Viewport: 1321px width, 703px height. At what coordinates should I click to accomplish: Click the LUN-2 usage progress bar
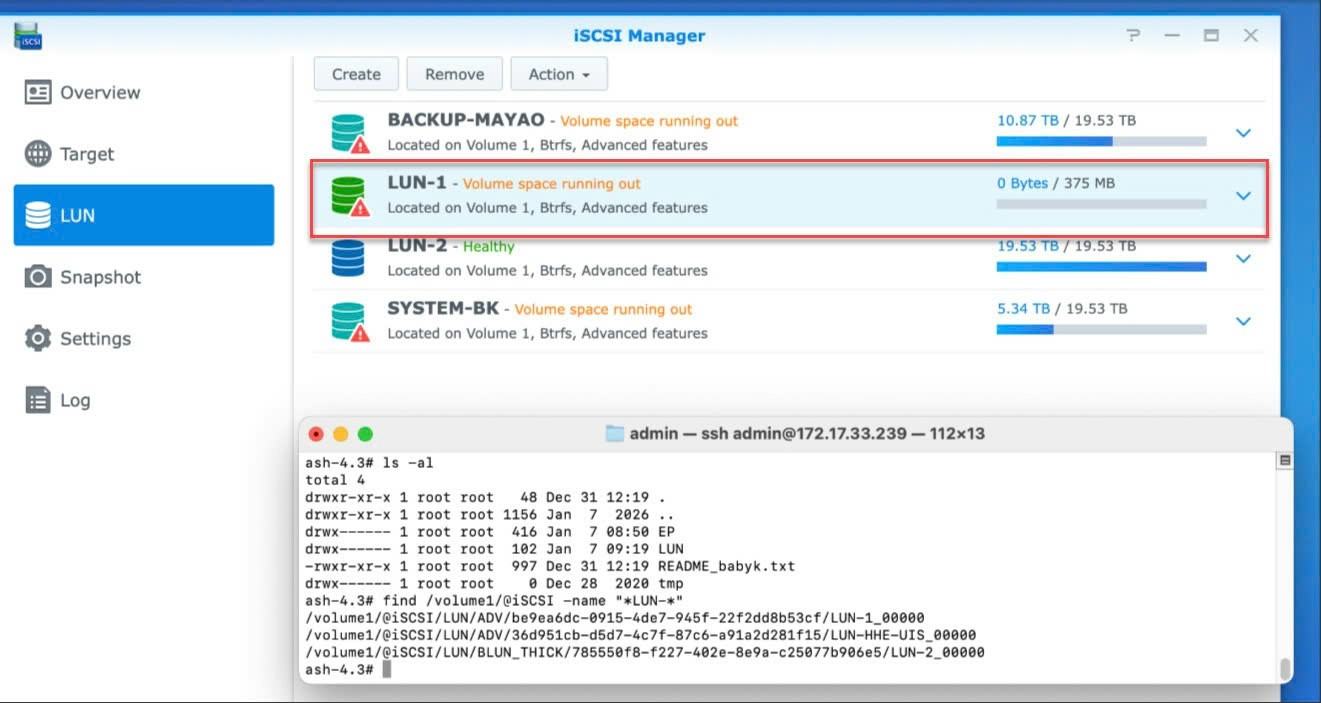(x=1101, y=267)
